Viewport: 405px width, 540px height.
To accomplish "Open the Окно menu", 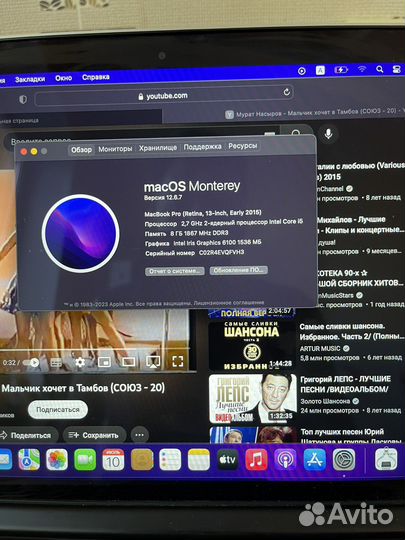I will click(x=64, y=78).
